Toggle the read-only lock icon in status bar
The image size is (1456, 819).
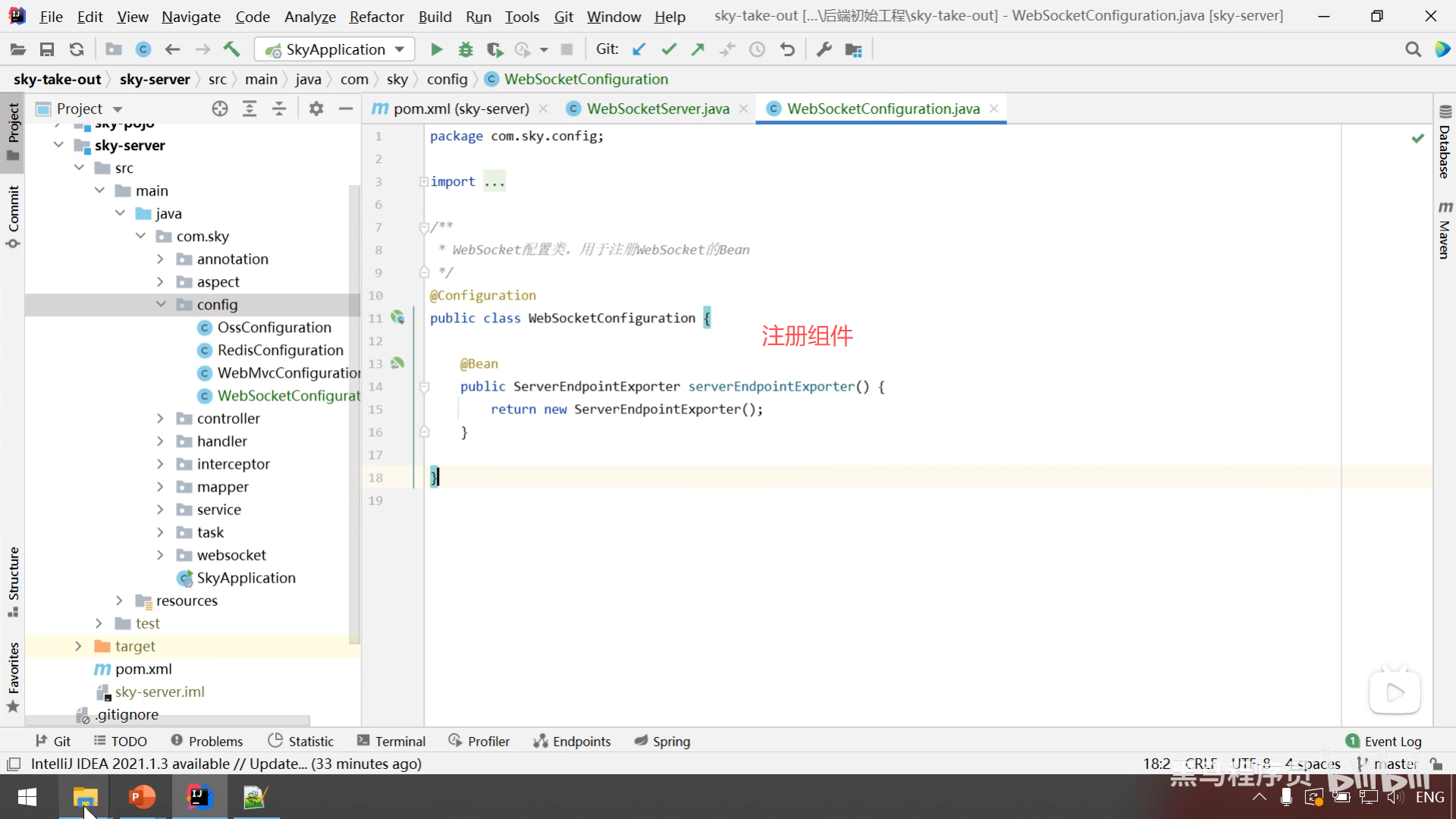[x=1436, y=764]
